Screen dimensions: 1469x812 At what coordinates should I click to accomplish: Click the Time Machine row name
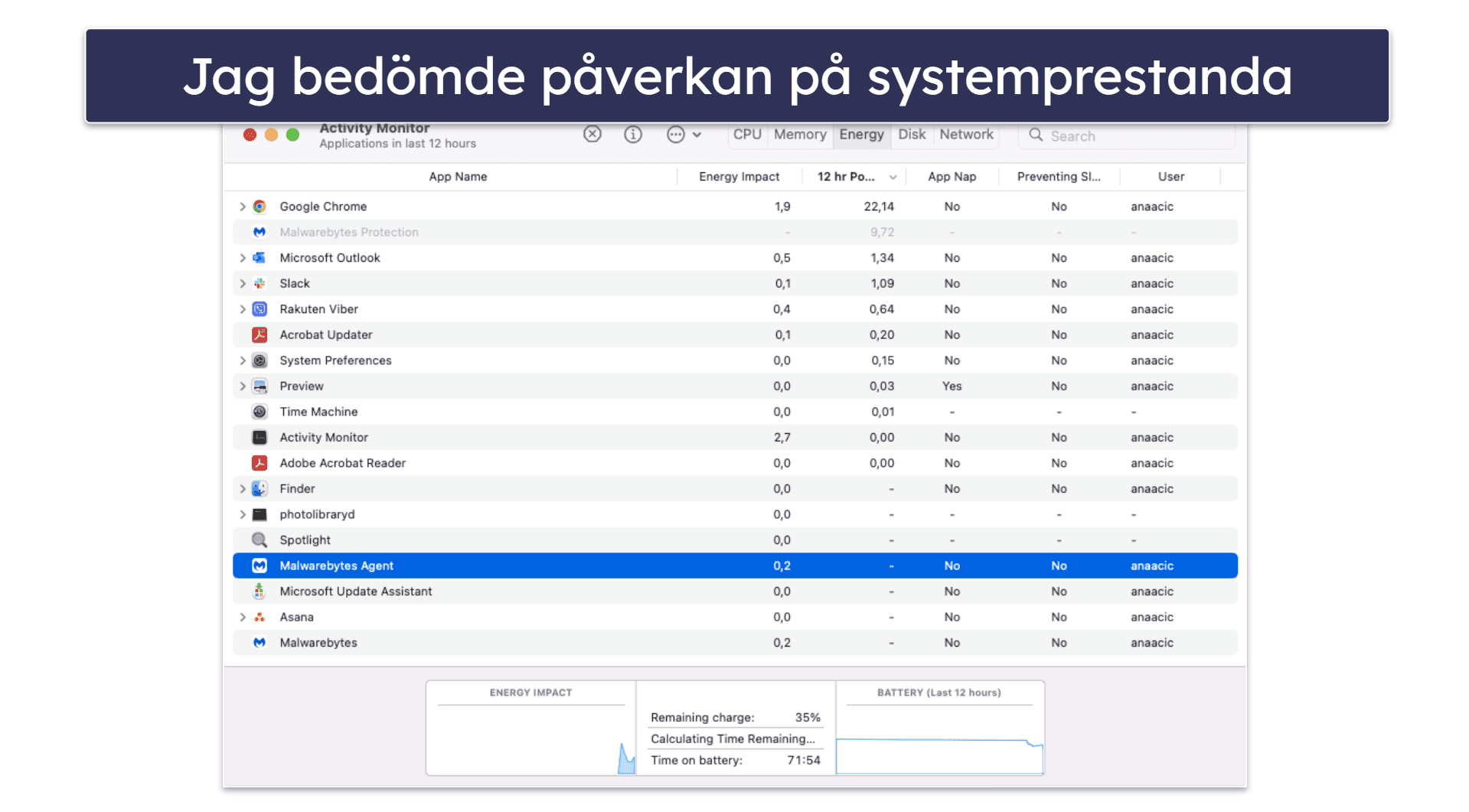click(x=318, y=412)
